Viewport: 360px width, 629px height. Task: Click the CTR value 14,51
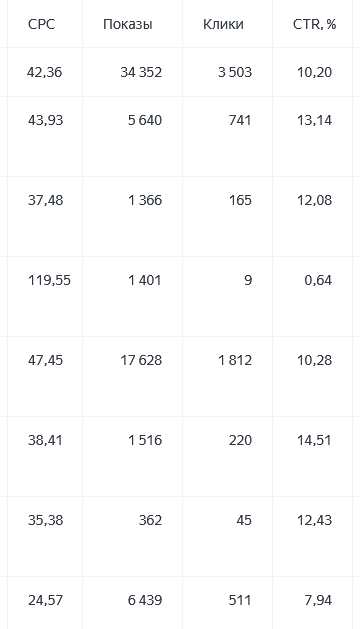click(x=314, y=440)
